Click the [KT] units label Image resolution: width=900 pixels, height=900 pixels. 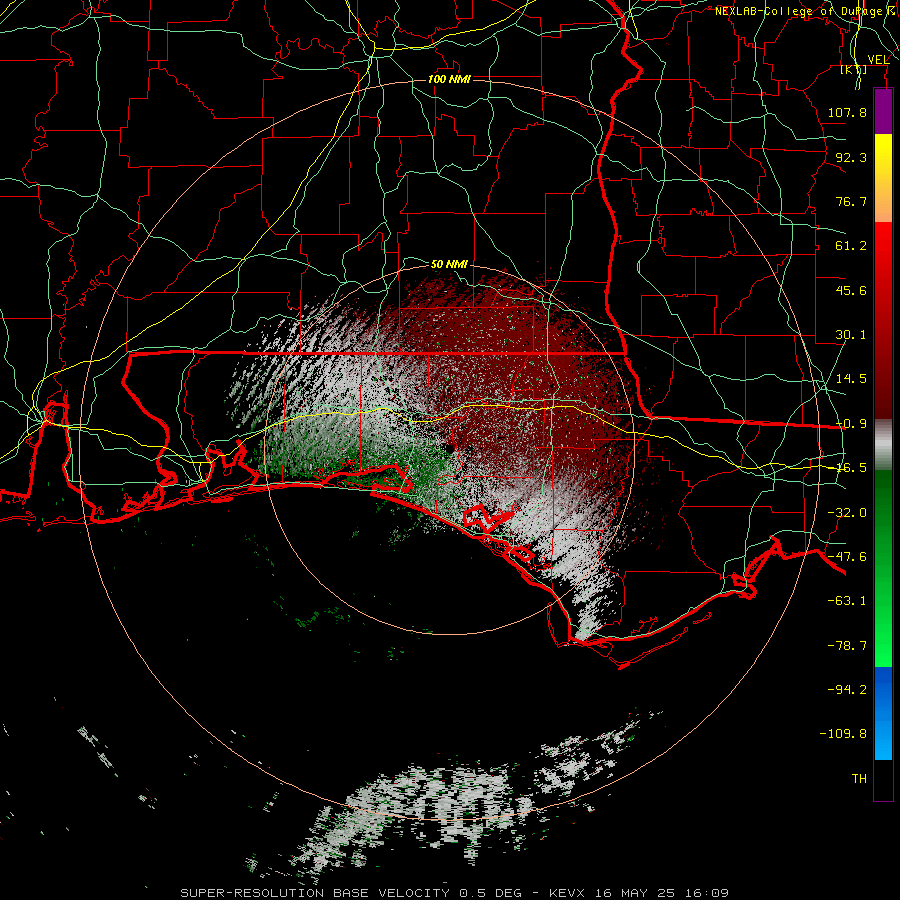[x=854, y=69]
